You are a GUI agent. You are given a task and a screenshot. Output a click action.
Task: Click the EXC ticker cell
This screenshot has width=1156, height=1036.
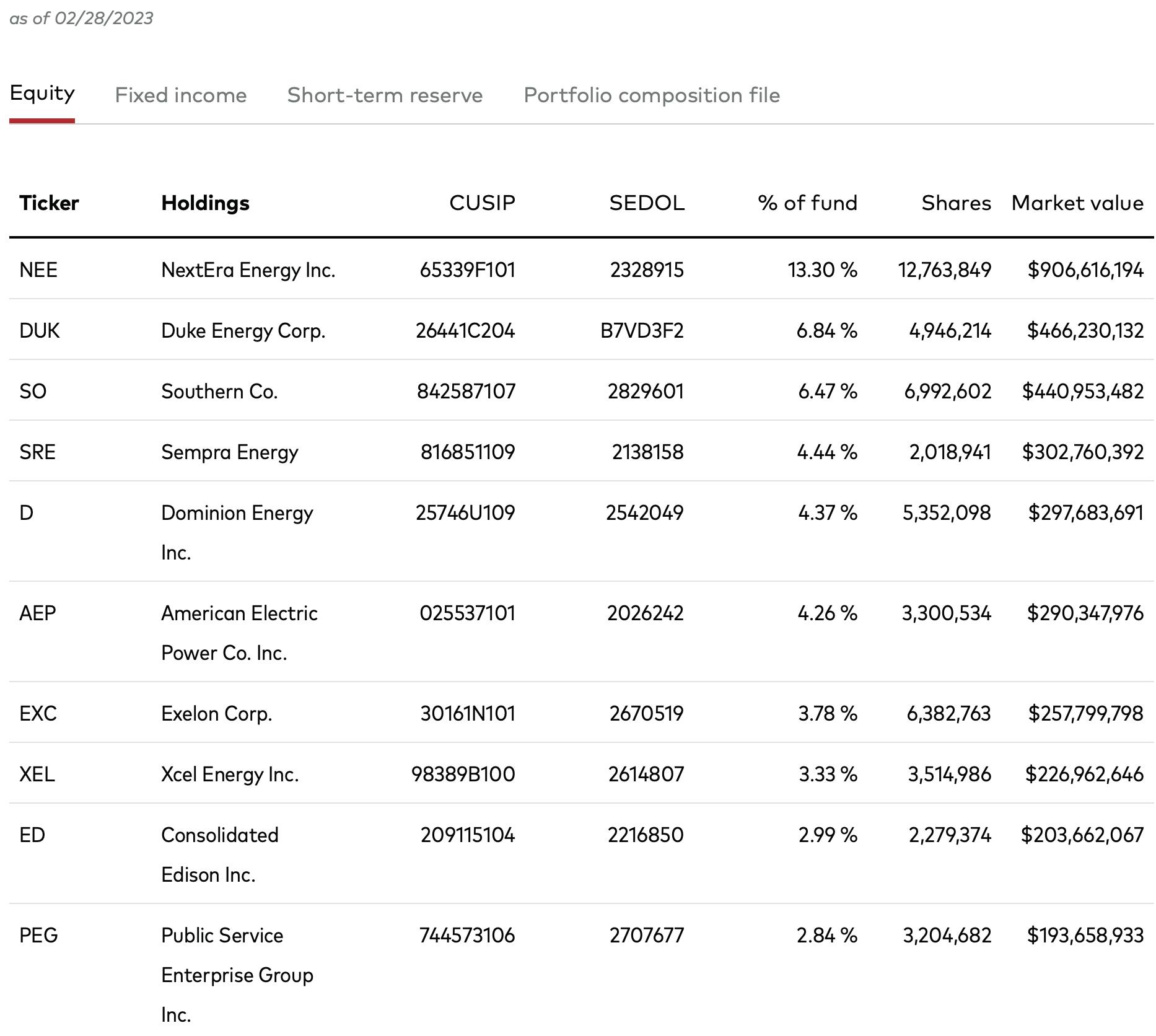(38, 713)
